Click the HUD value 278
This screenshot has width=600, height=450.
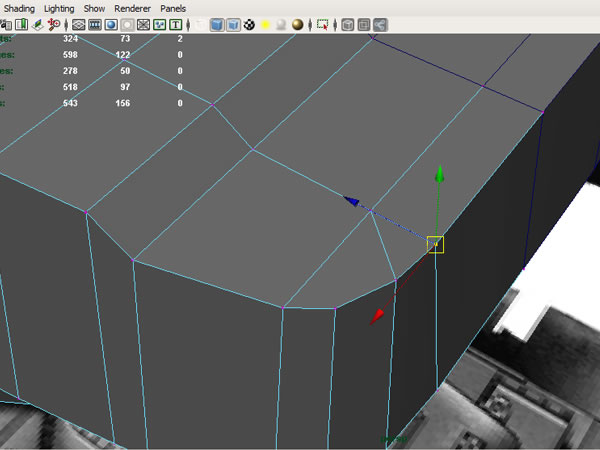70,71
